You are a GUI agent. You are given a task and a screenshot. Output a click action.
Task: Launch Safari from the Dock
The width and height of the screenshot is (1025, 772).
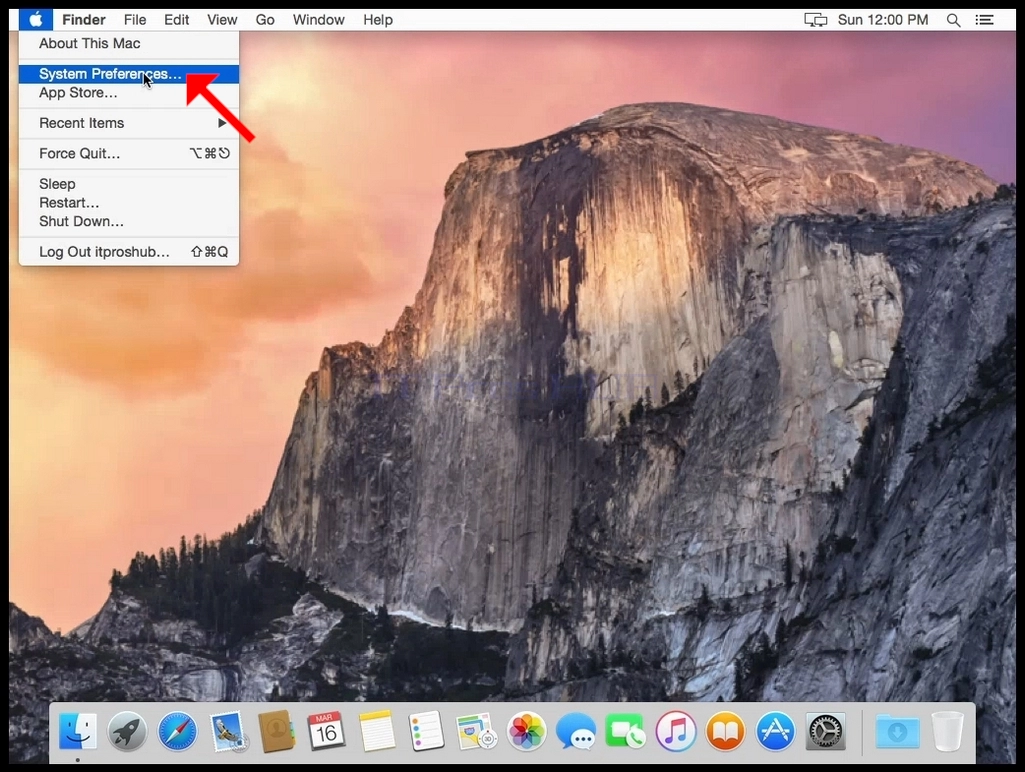point(177,731)
